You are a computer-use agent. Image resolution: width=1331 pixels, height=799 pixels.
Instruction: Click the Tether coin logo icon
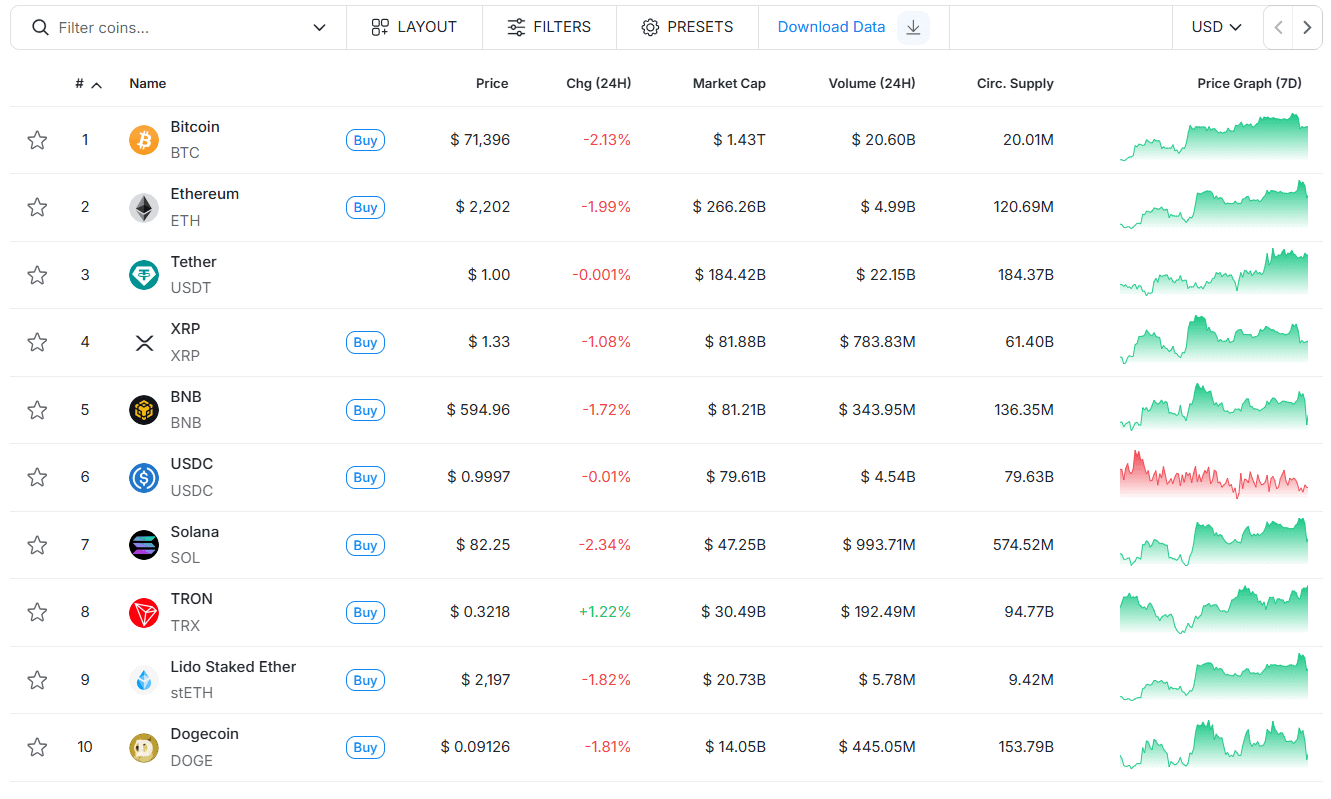coord(144,275)
